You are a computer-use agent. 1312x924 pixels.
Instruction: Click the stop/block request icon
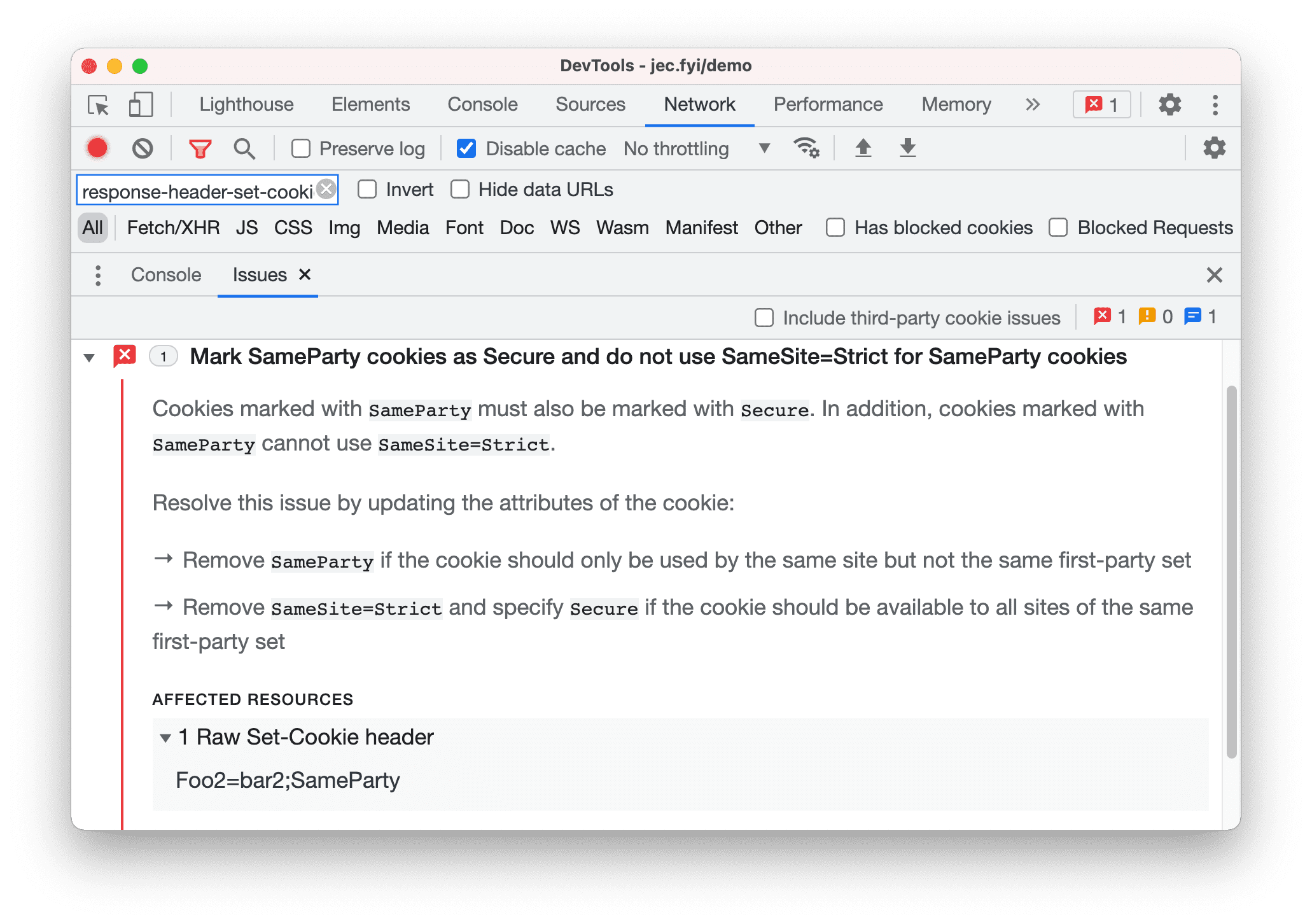tap(143, 149)
